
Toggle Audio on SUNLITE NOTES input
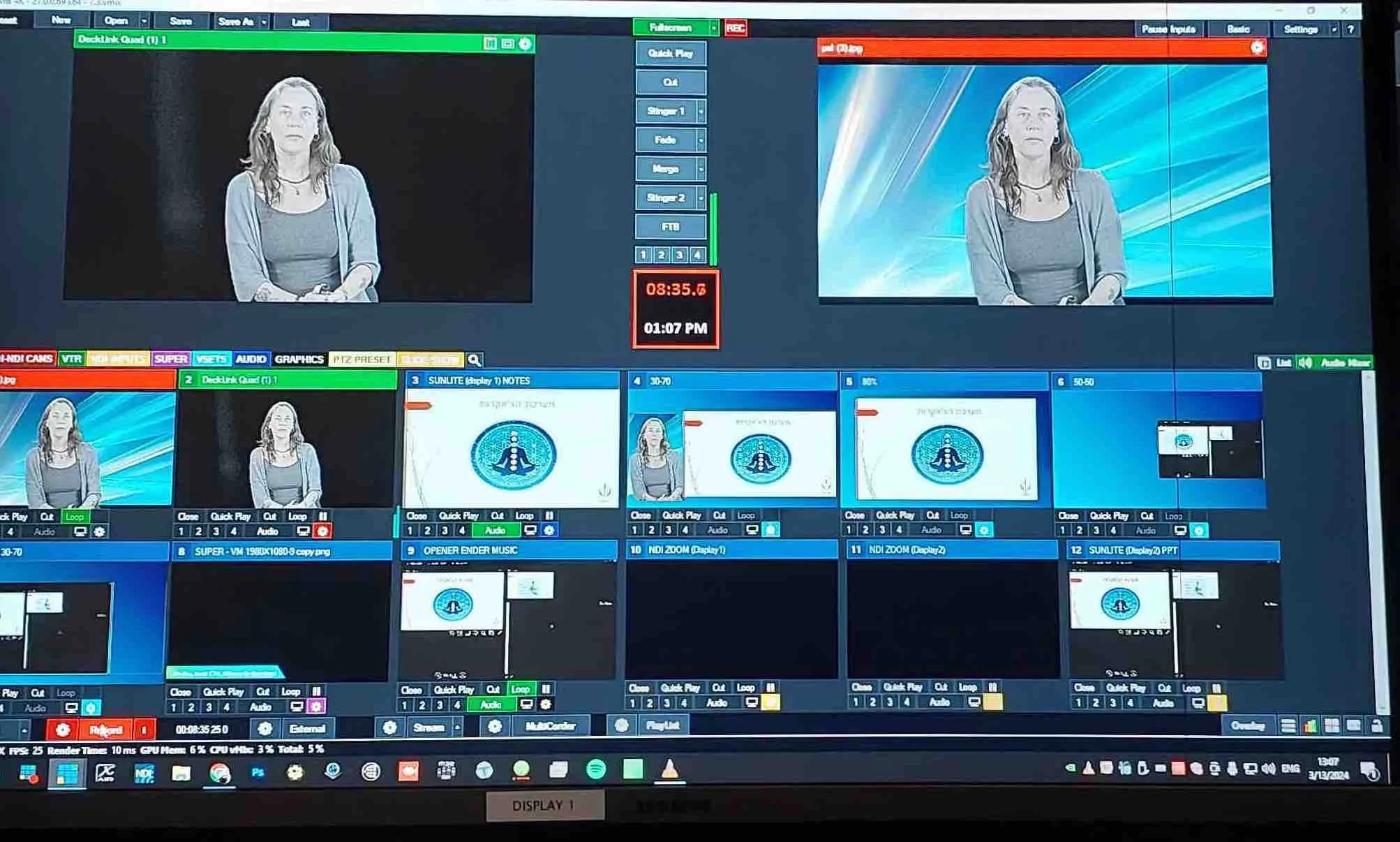(495, 531)
